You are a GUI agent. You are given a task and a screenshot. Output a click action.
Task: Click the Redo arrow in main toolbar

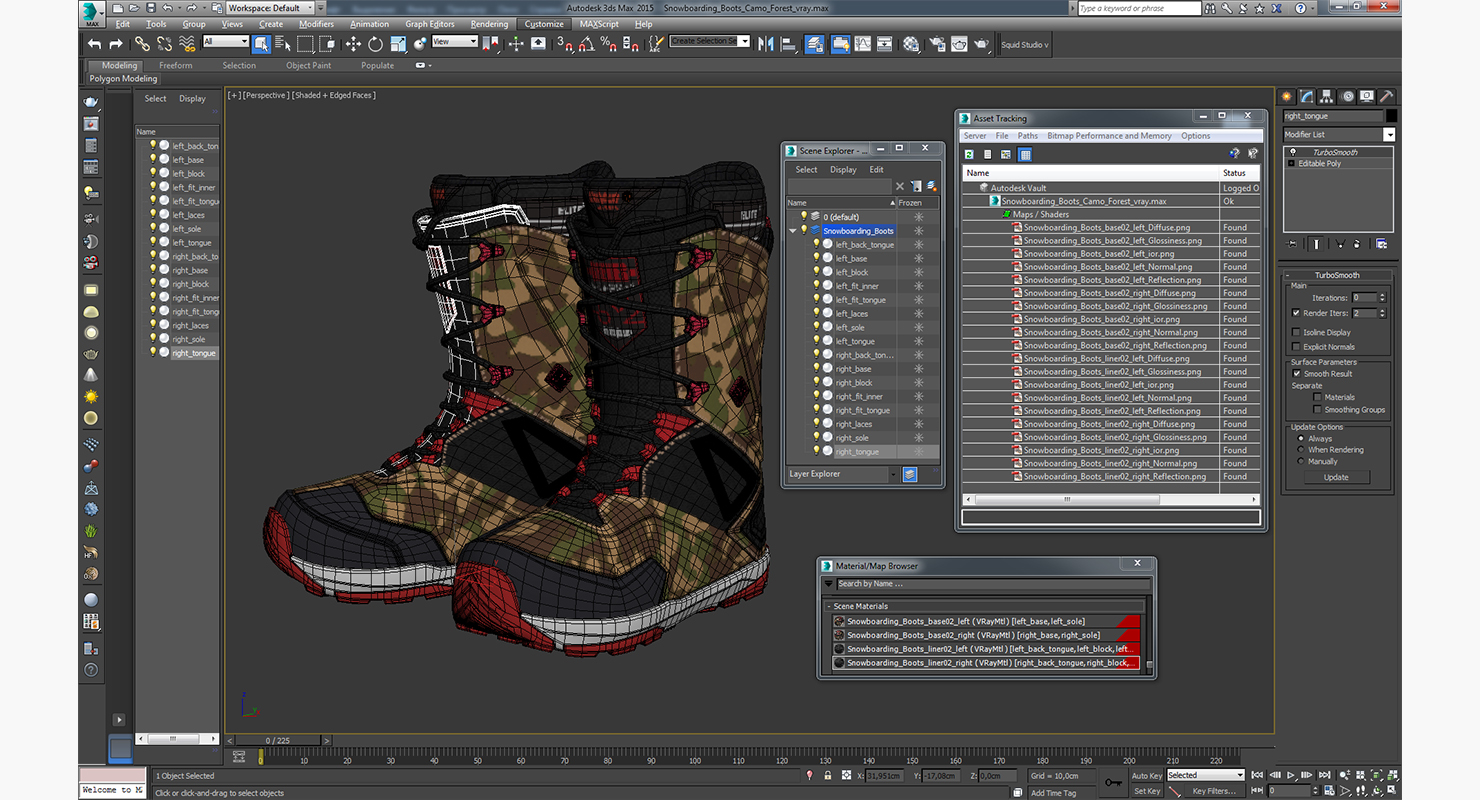point(116,44)
